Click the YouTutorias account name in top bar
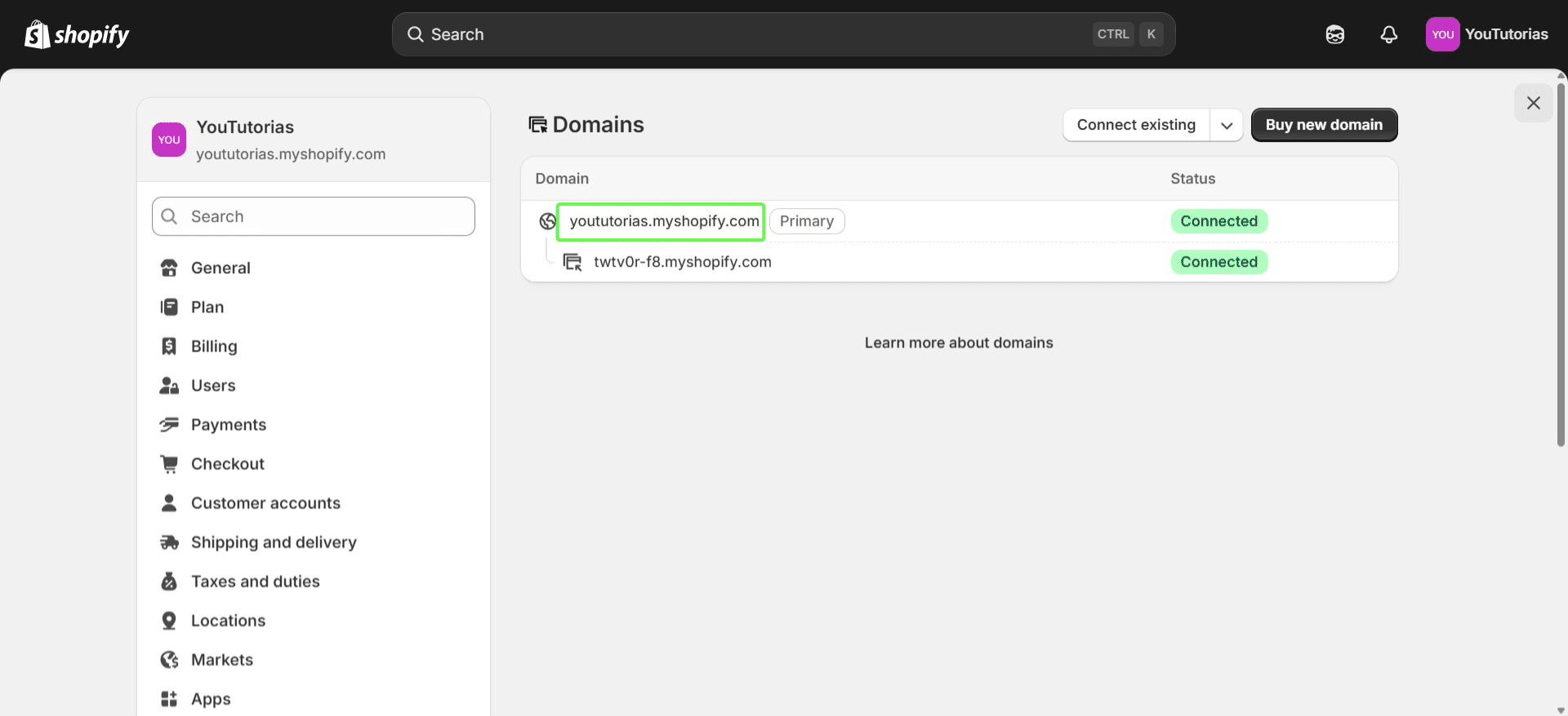This screenshot has height=716, width=1568. pos(1506,34)
